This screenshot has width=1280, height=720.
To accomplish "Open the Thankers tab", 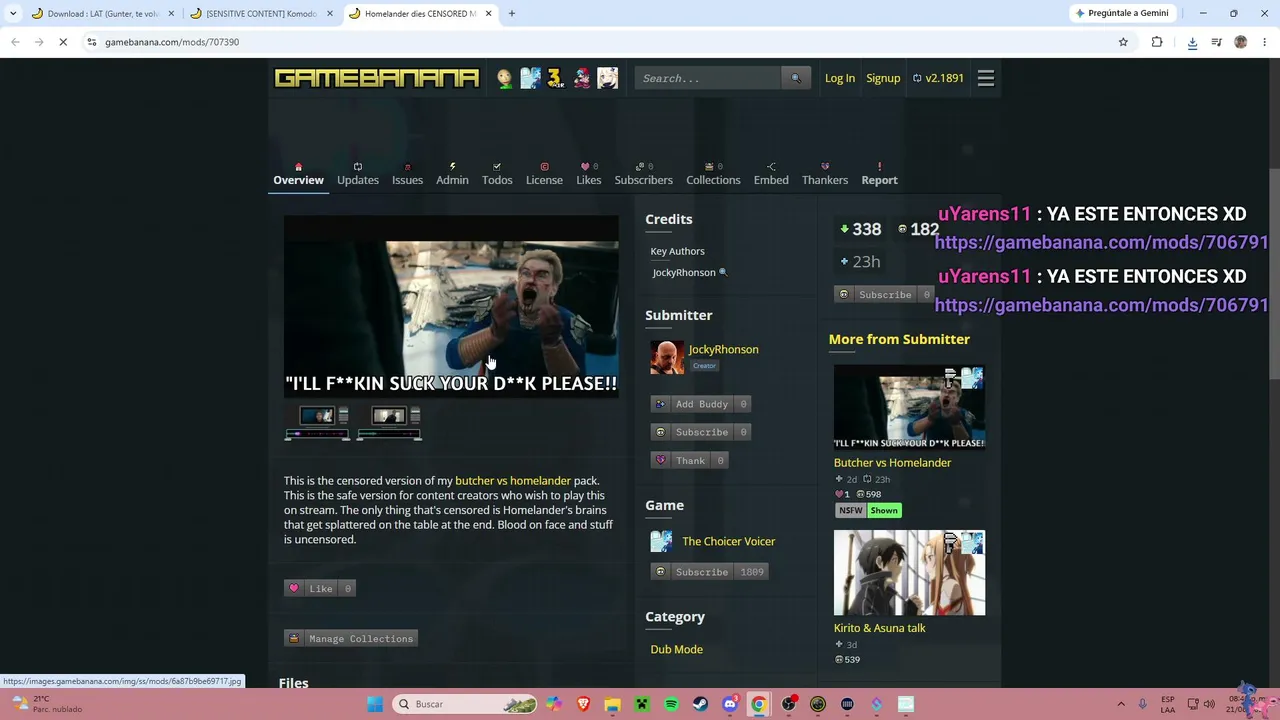I will click(x=825, y=174).
